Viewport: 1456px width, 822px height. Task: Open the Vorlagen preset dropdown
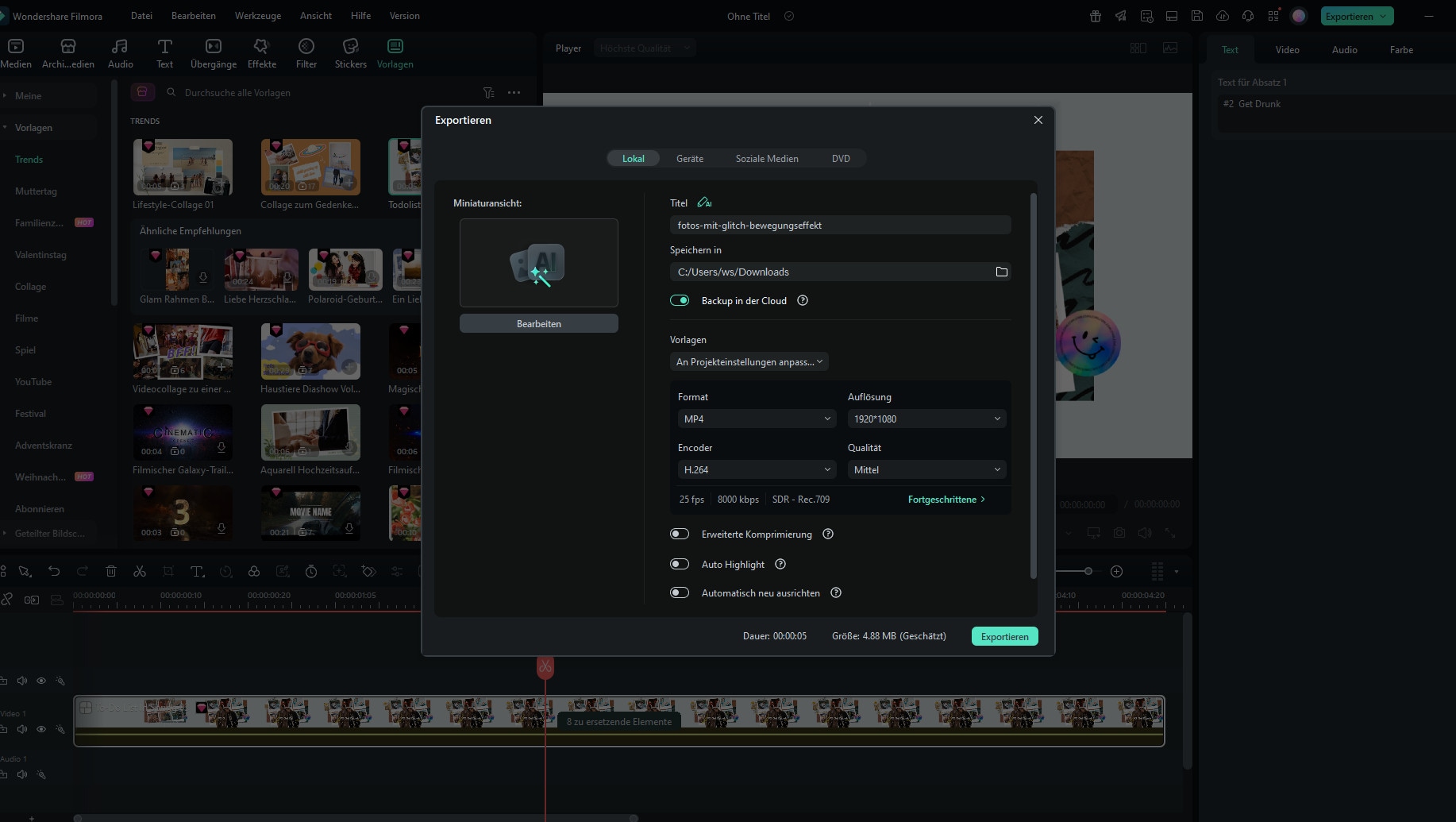[749, 361]
